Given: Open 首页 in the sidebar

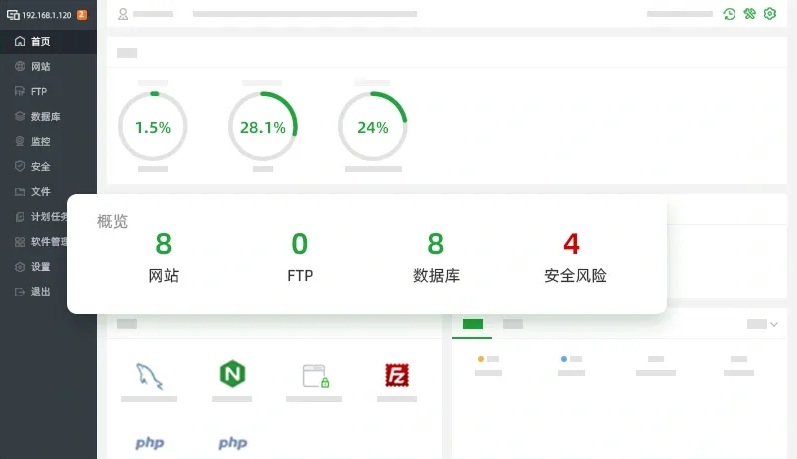Looking at the screenshot, I should tap(40, 42).
